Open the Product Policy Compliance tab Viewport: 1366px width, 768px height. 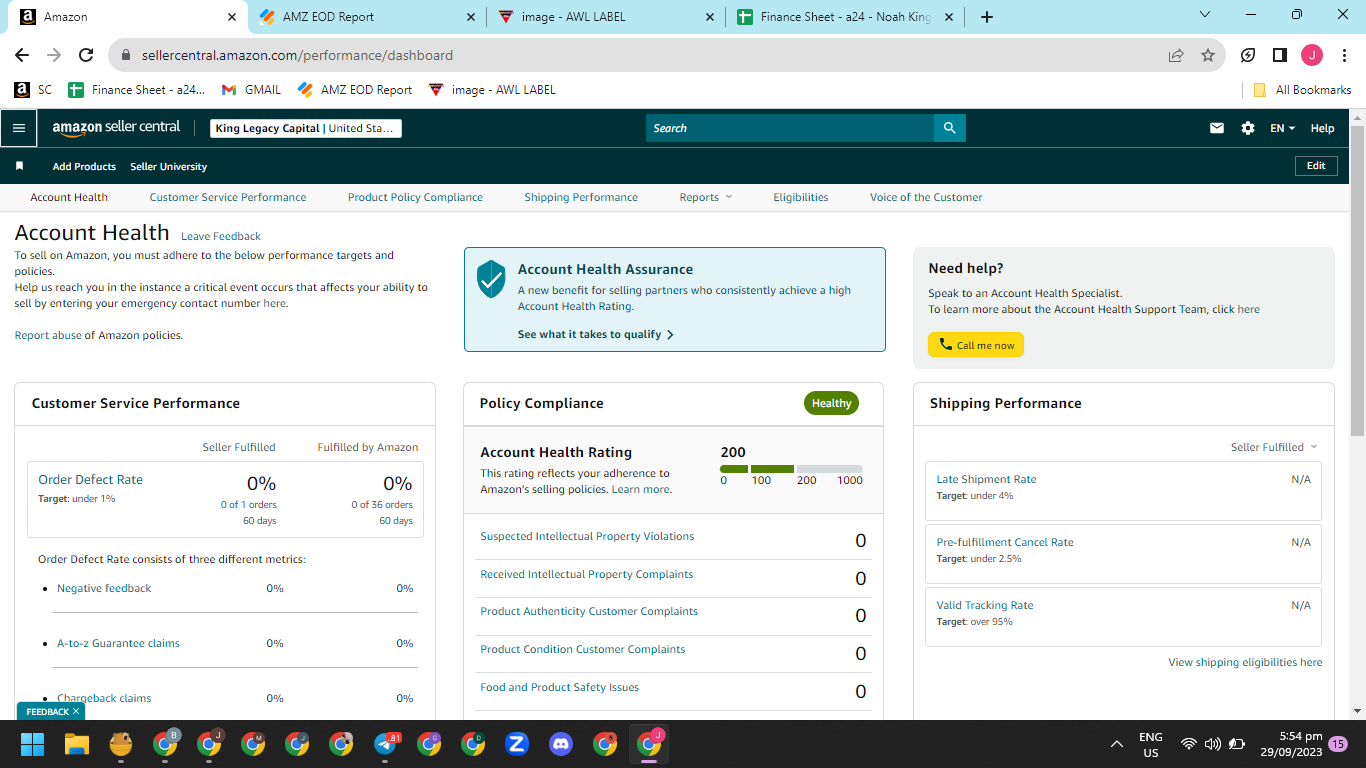tap(415, 197)
